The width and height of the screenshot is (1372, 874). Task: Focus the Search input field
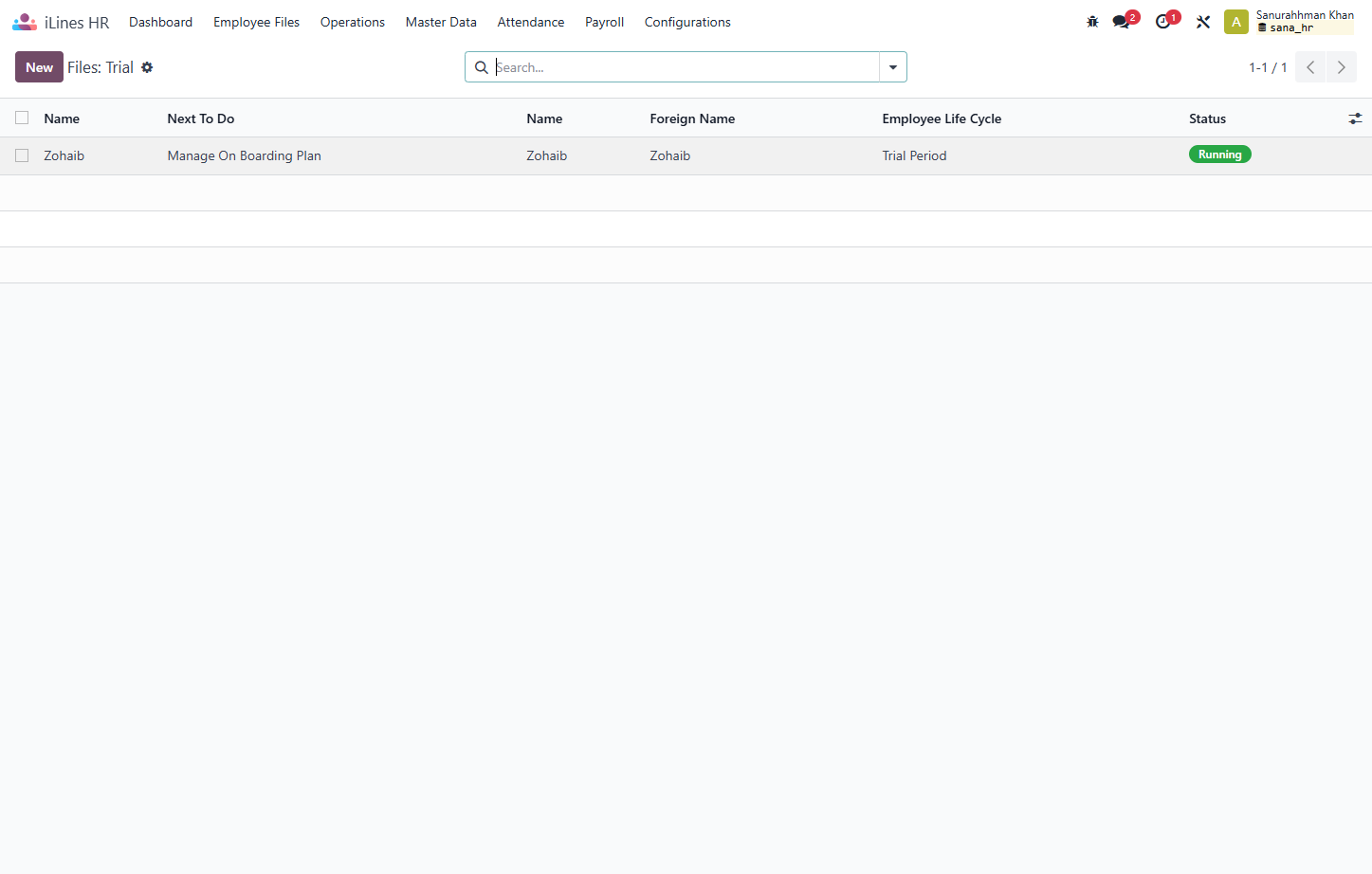point(685,67)
